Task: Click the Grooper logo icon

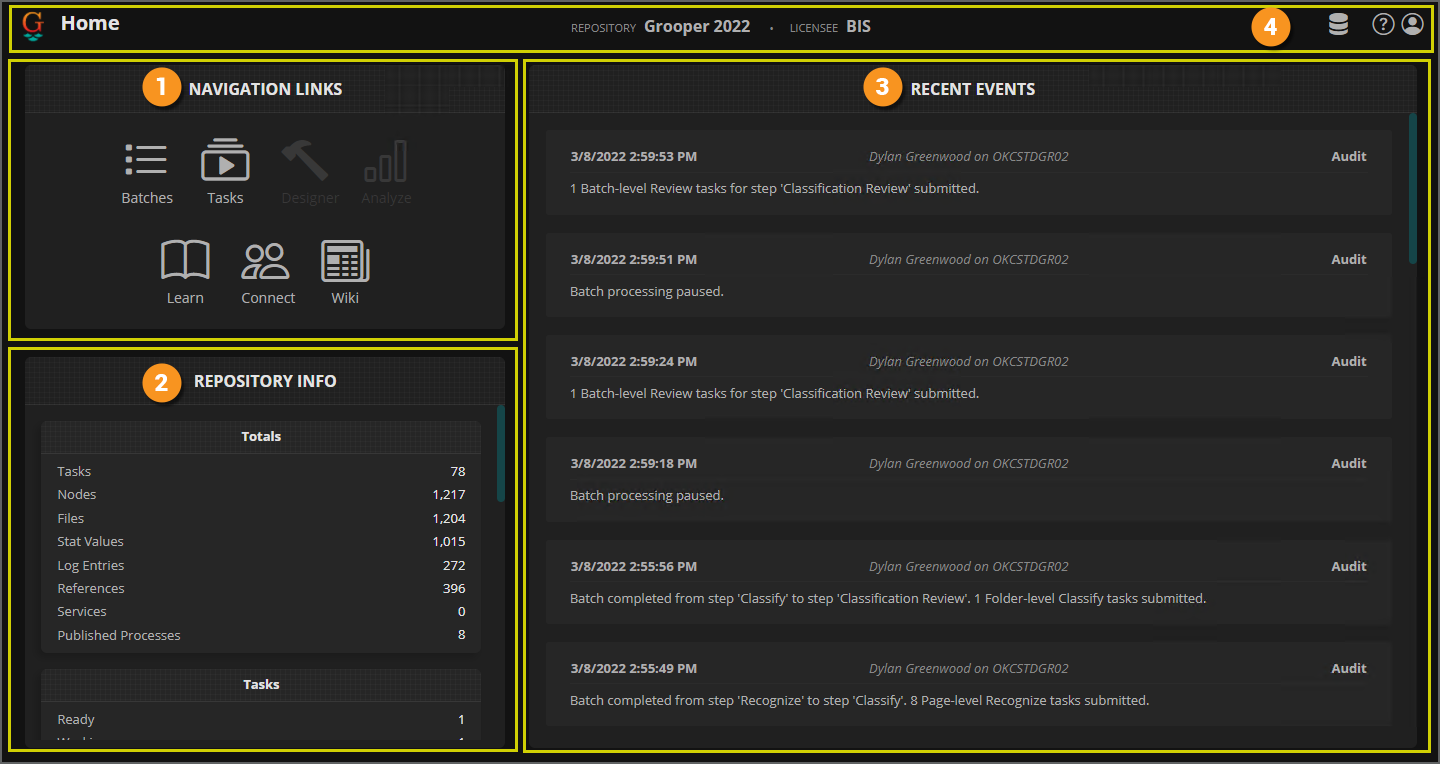Action: 33,26
